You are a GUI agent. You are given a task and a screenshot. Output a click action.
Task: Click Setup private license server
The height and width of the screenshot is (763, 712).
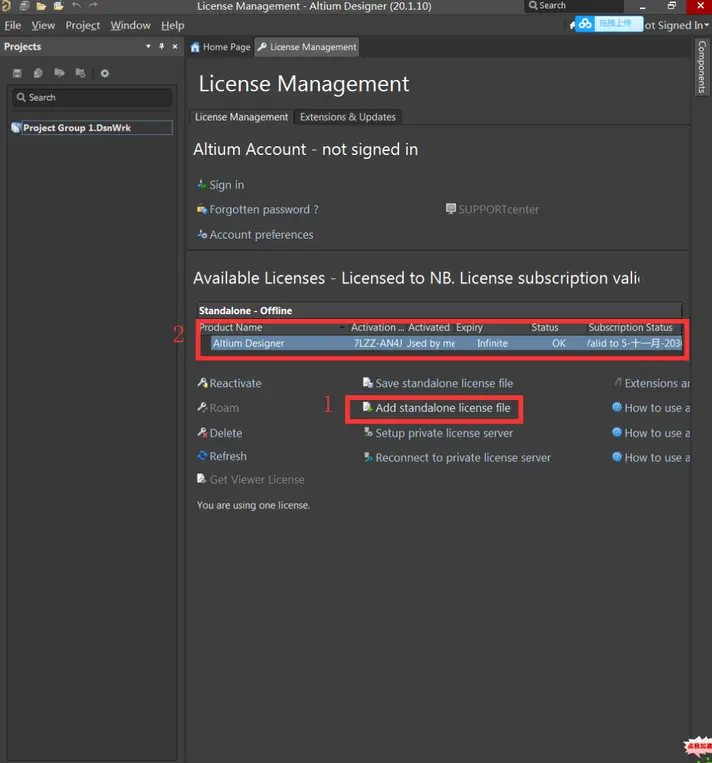[438, 433]
